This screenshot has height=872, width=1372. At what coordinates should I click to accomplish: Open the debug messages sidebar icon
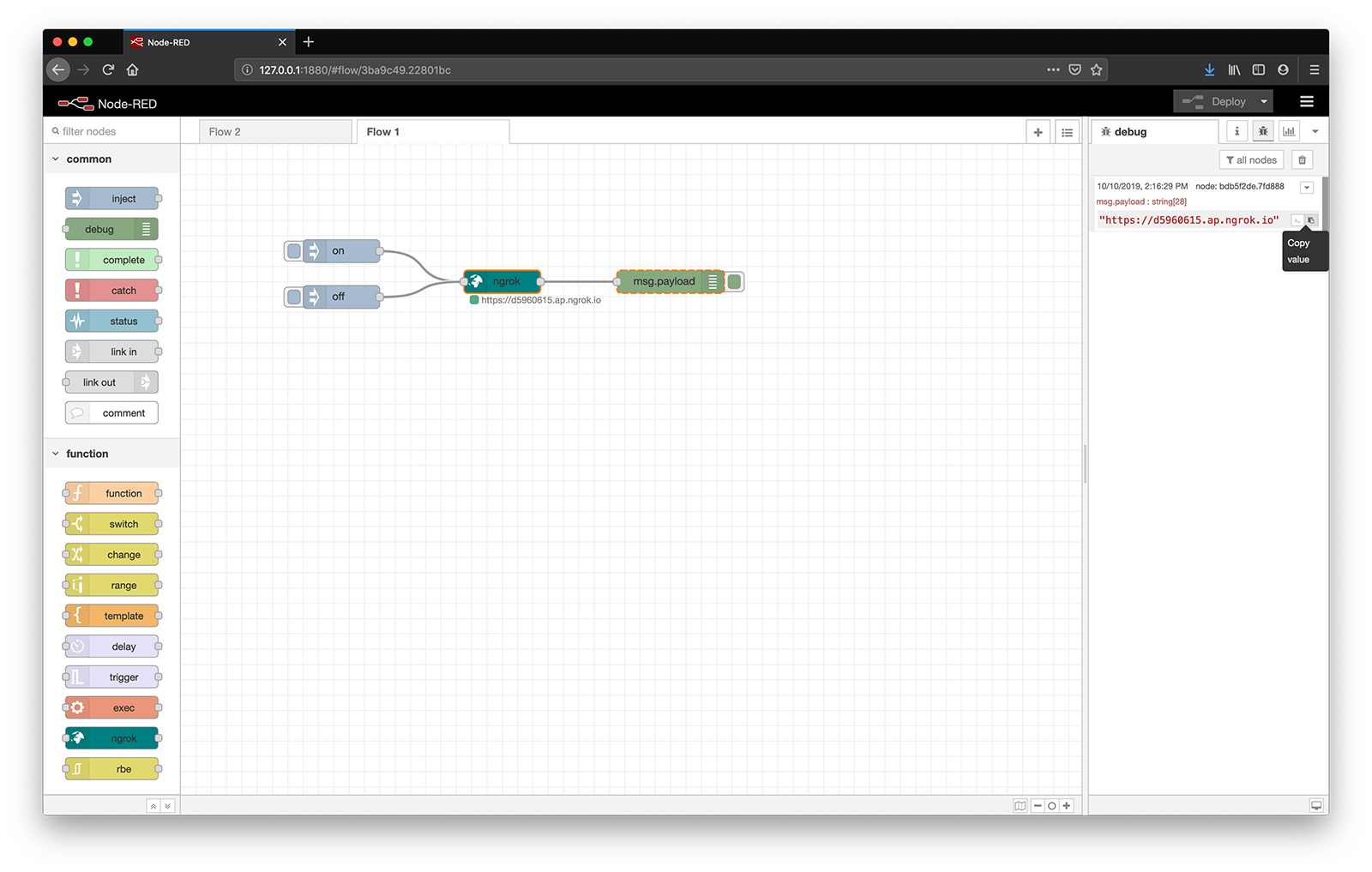coord(1263,131)
